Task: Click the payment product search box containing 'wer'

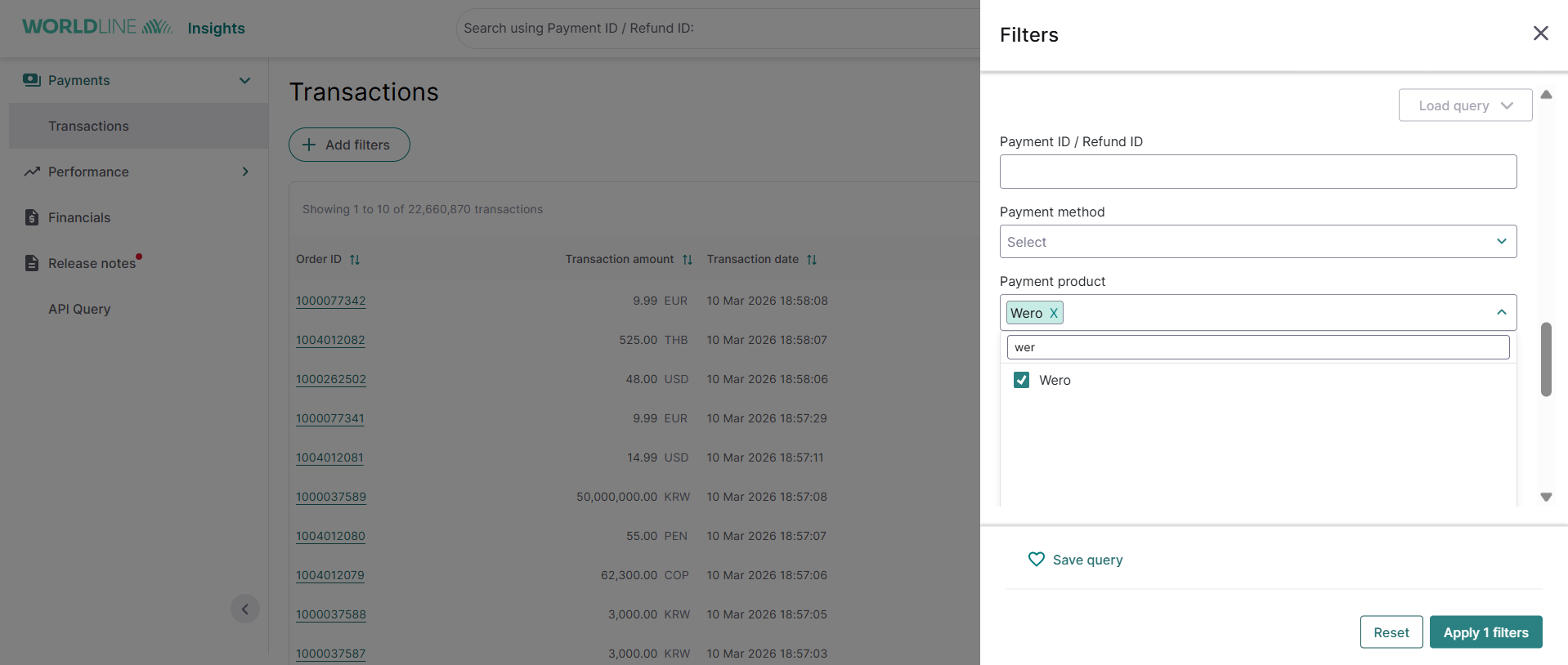Action: [1257, 347]
